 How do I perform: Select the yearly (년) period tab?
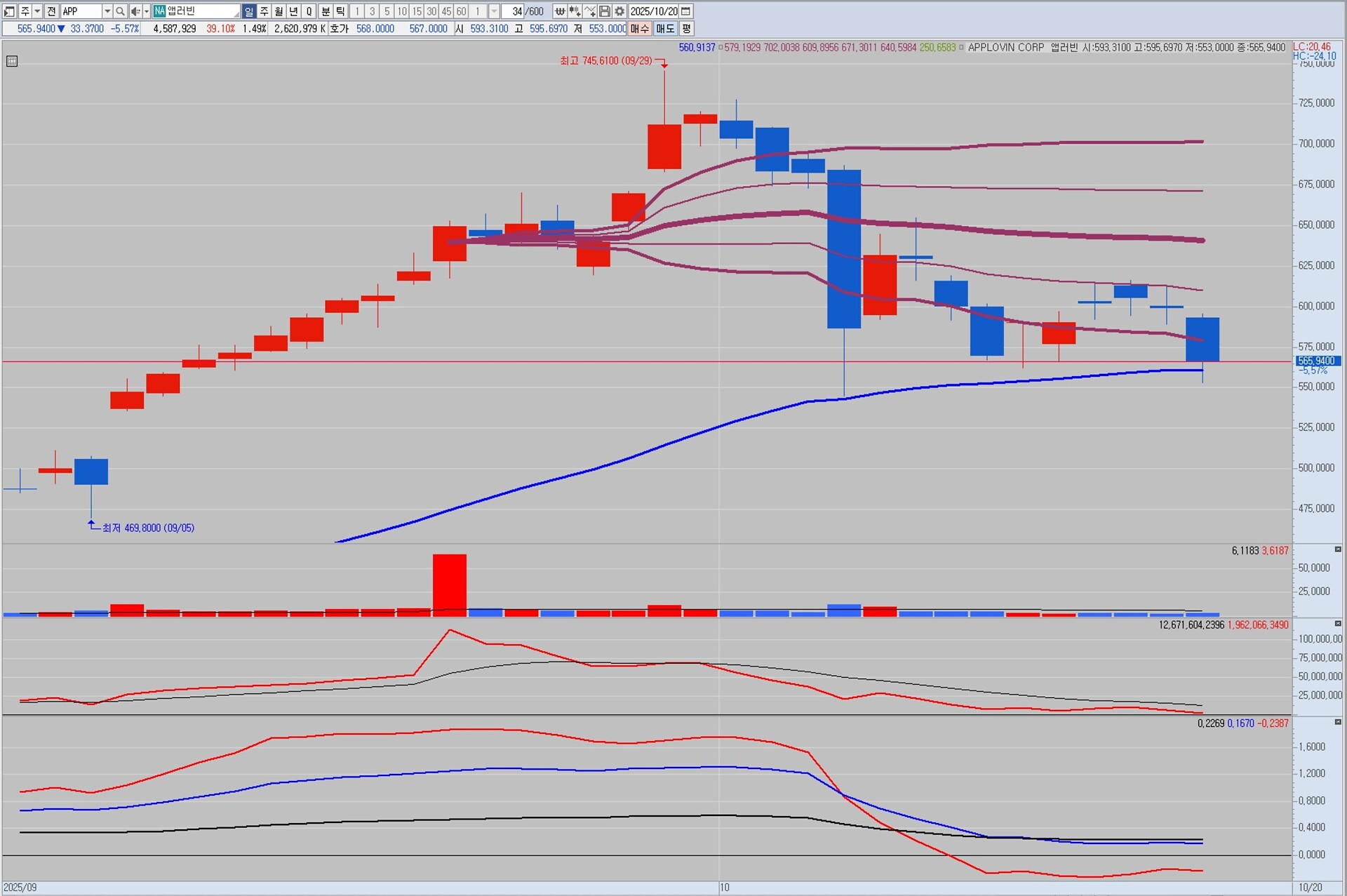[x=293, y=11]
